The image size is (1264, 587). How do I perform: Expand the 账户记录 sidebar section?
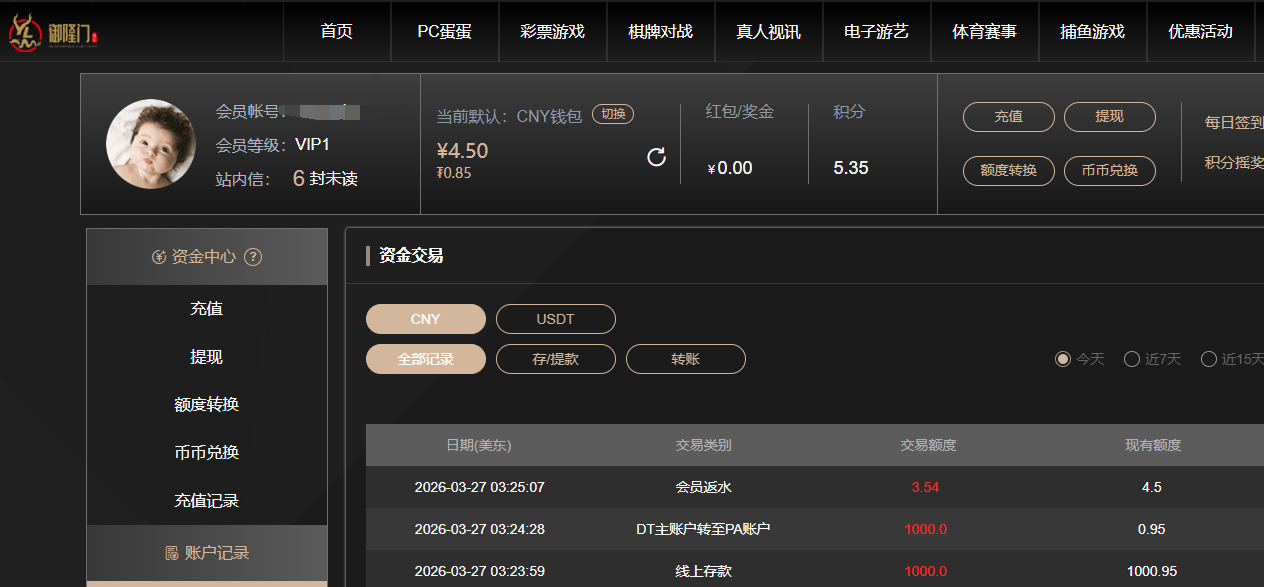pyautogui.click(x=206, y=553)
